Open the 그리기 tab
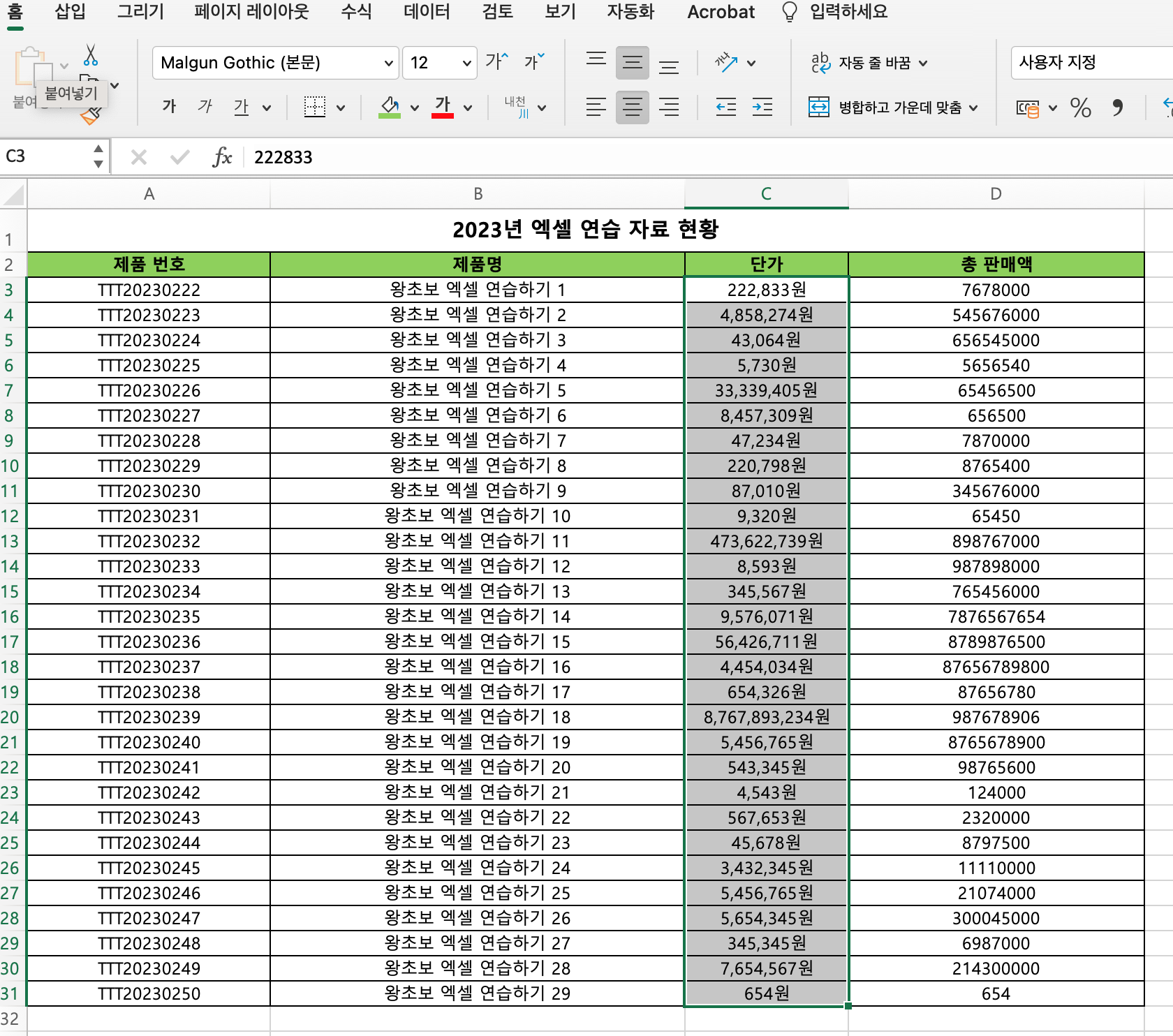The image size is (1173, 1036). point(141,12)
